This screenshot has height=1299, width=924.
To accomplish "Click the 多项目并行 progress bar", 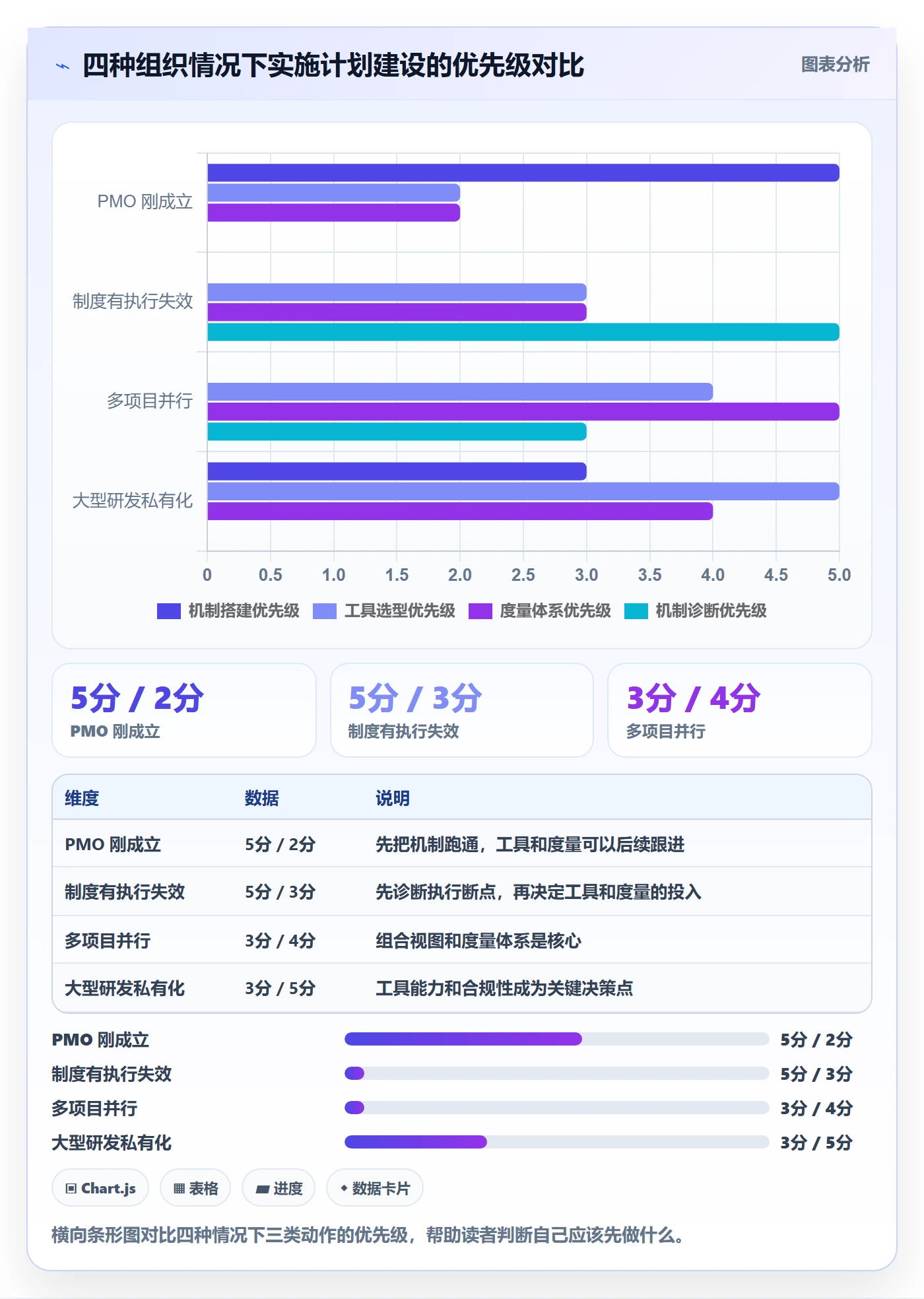I will coord(556,1108).
